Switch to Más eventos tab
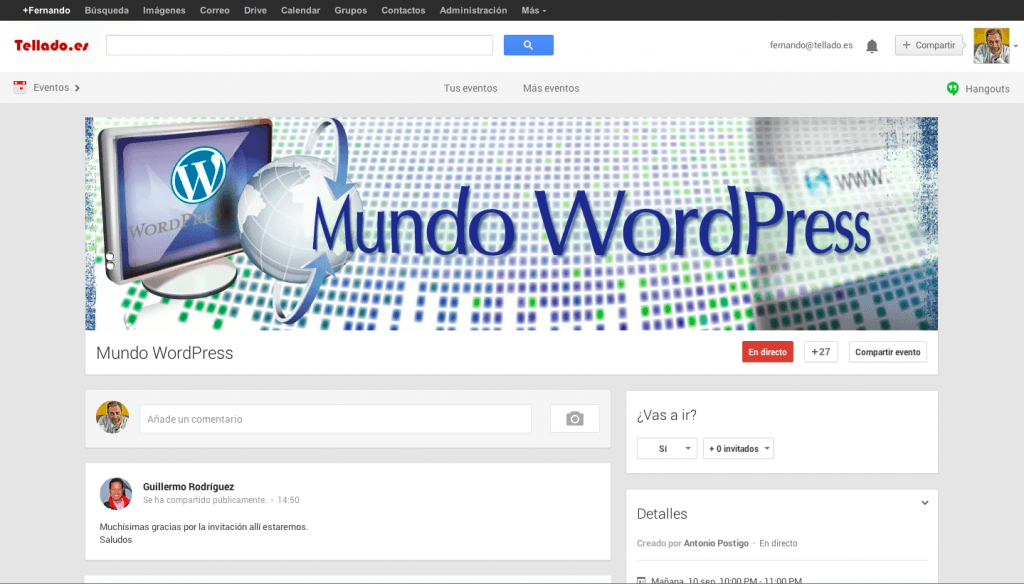The width and height of the screenshot is (1024, 584). point(551,88)
